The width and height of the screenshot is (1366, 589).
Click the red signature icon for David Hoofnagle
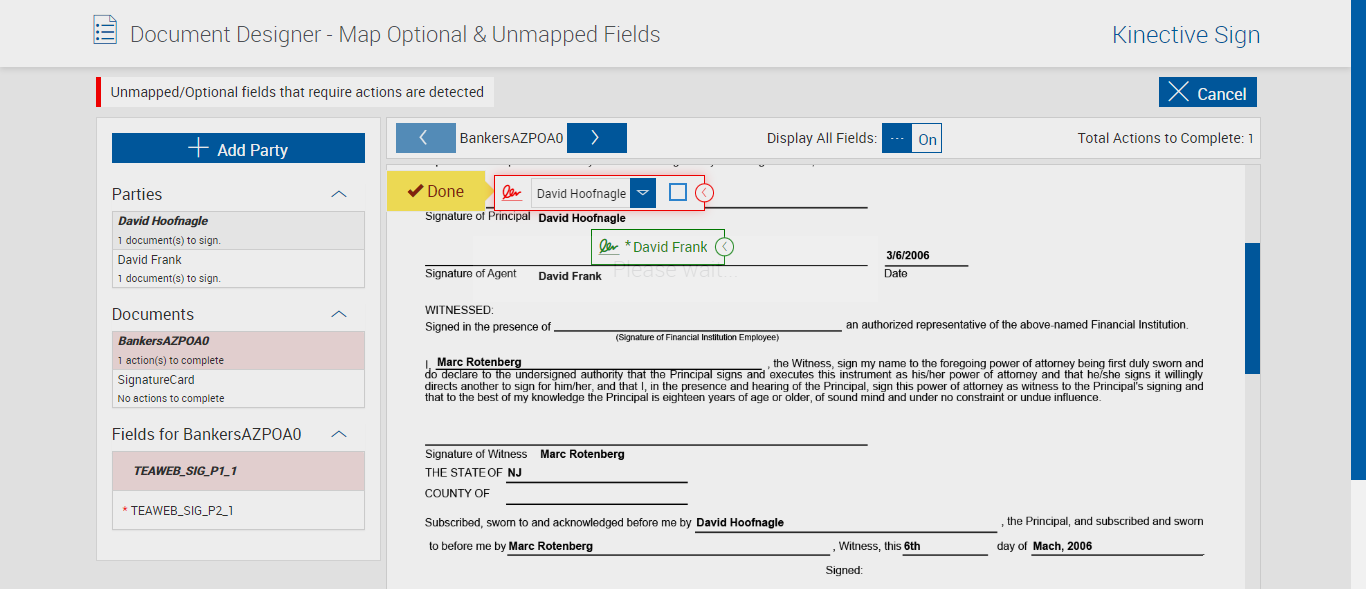pos(512,193)
